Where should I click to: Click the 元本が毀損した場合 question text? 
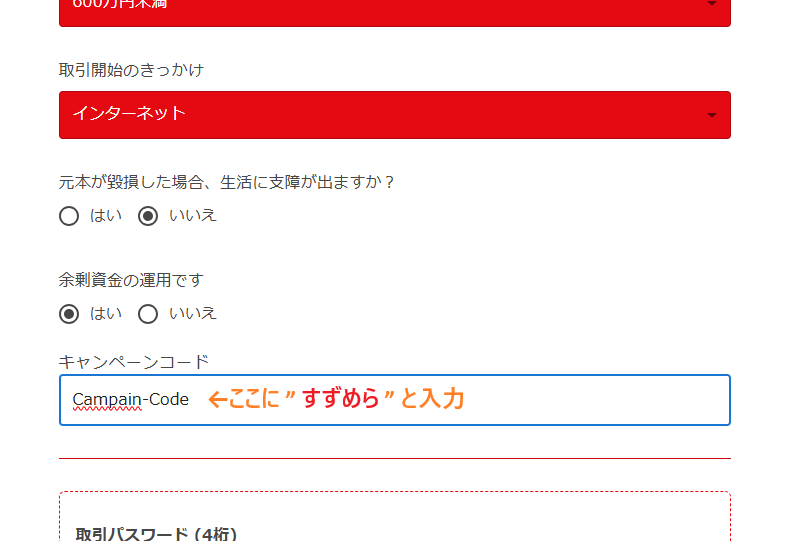pos(226,182)
